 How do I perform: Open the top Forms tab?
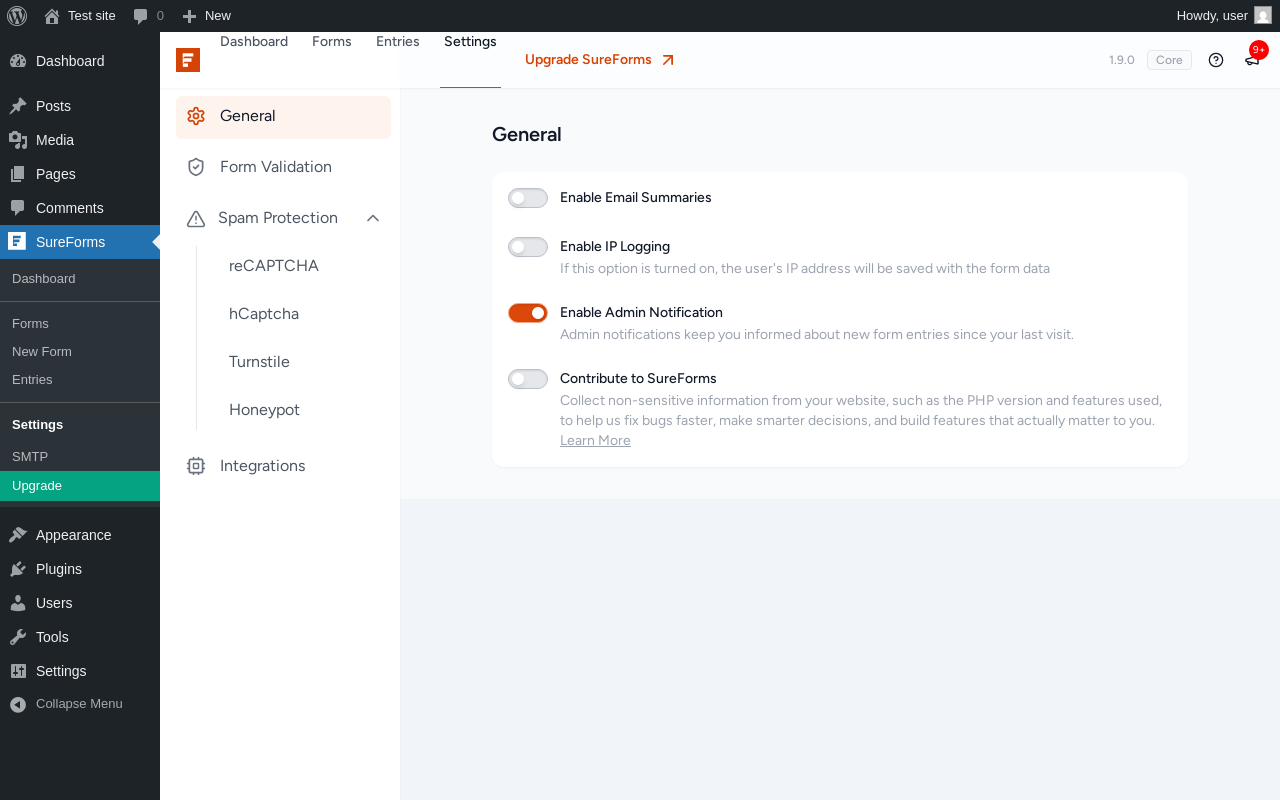[332, 41]
